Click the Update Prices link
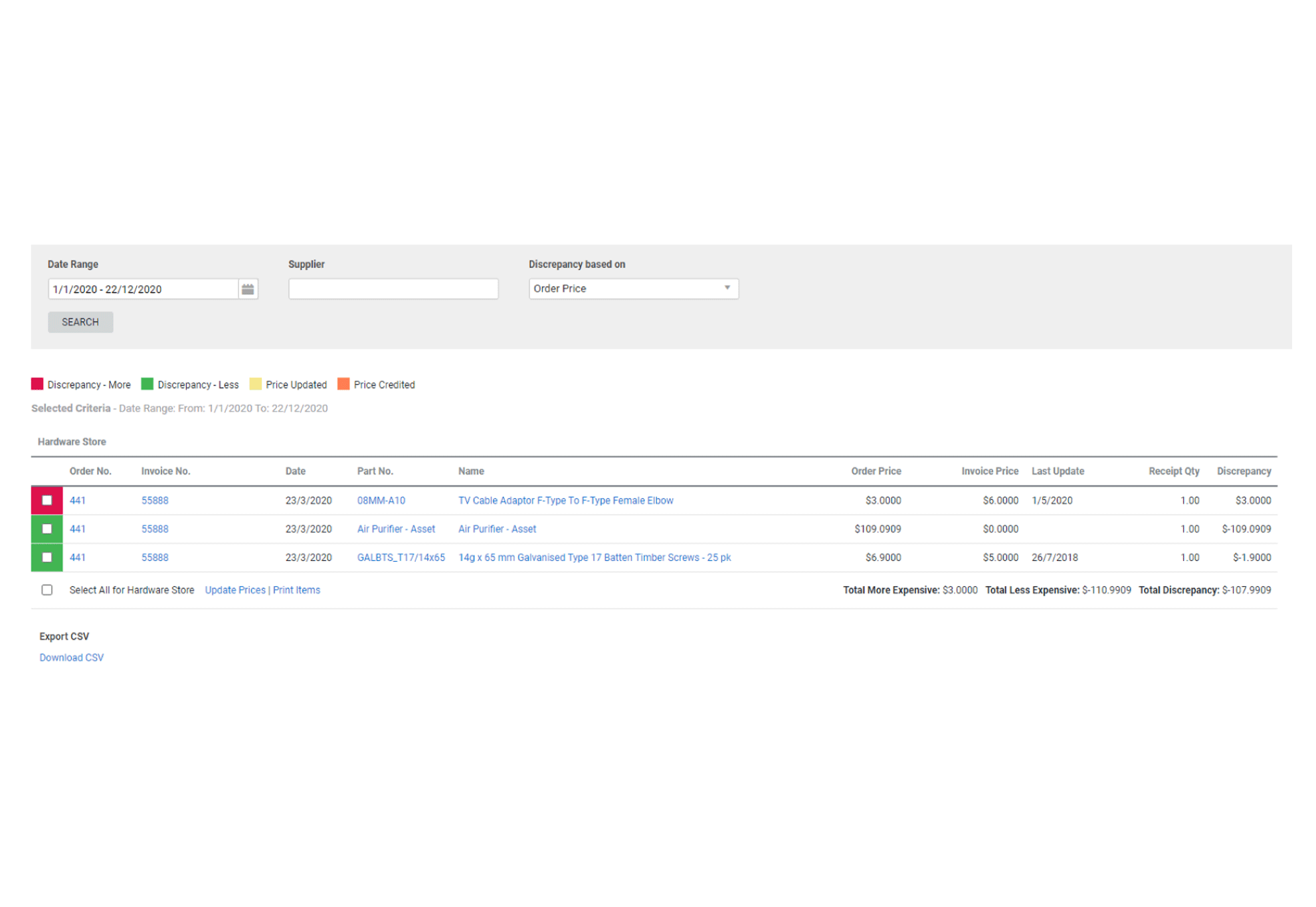 (x=235, y=590)
